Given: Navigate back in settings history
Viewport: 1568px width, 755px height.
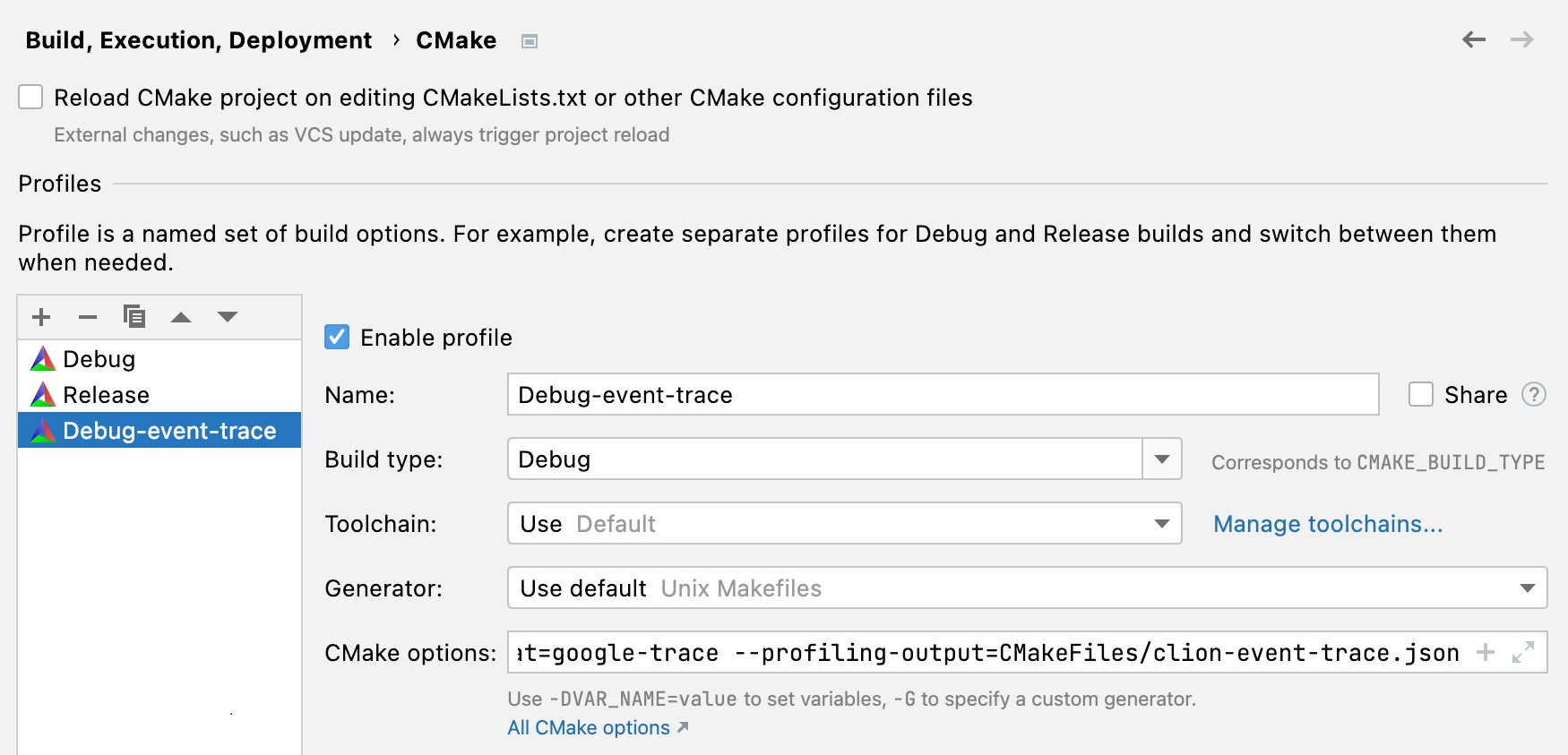Looking at the screenshot, I should (1473, 39).
